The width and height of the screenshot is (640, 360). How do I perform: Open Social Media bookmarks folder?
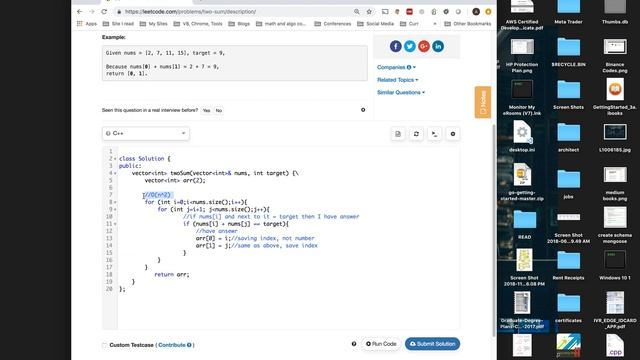tap(376, 24)
